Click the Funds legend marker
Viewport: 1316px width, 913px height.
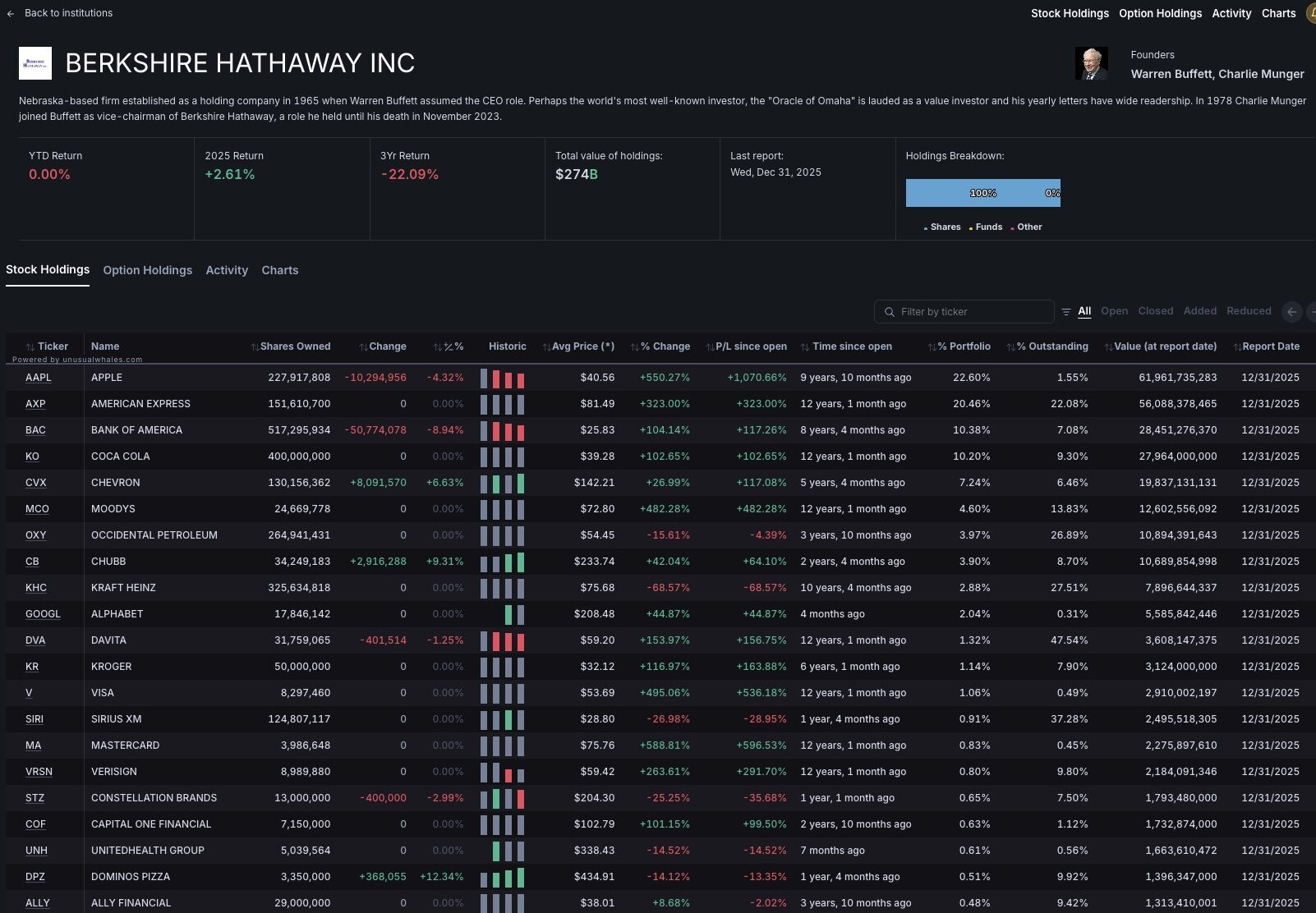971,228
